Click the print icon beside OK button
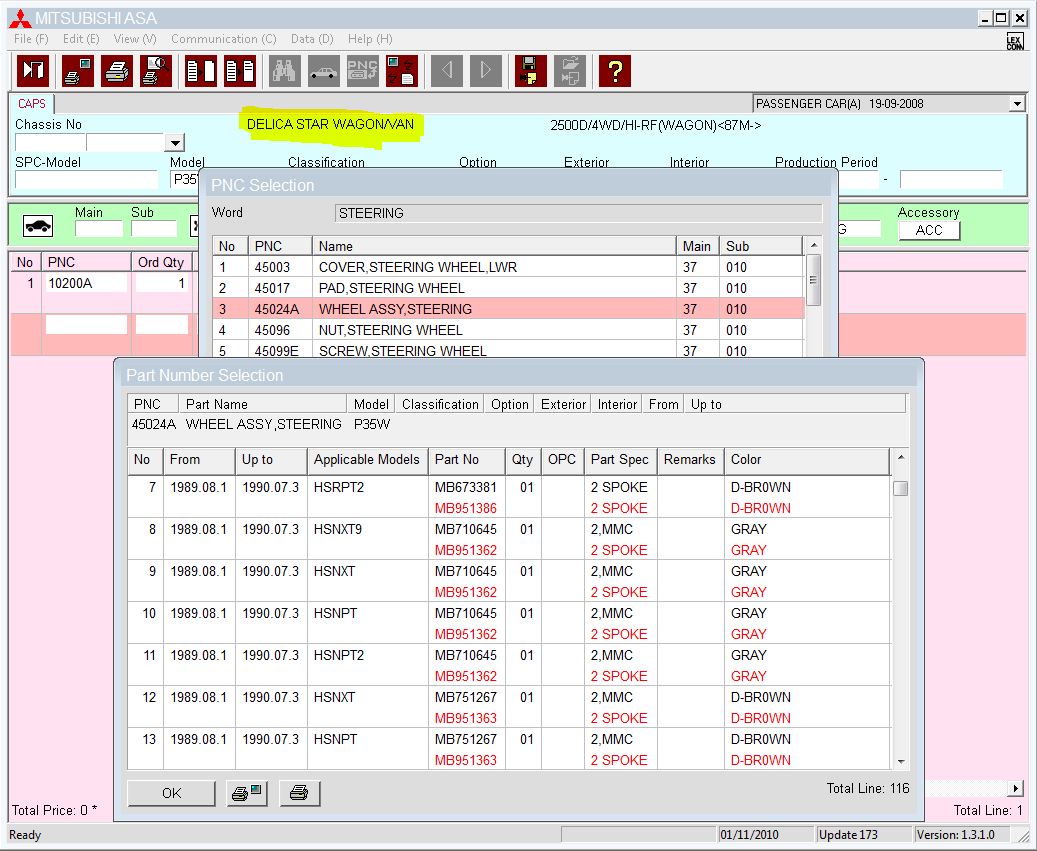Screen dimensions: 1037x851 [299, 793]
